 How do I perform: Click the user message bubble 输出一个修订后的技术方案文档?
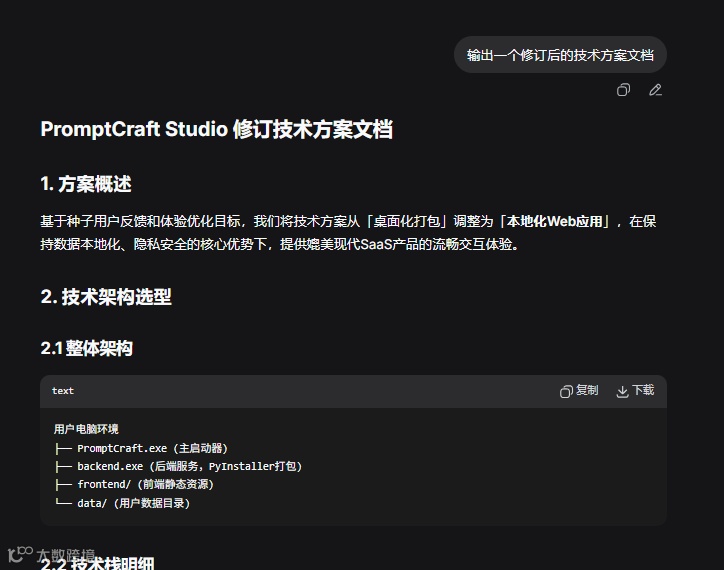click(560, 55)
